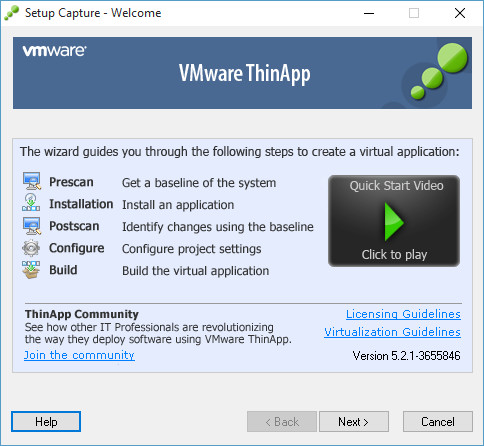Click the Next button
This screenshot has width=484, height=446.
point(354,422)
